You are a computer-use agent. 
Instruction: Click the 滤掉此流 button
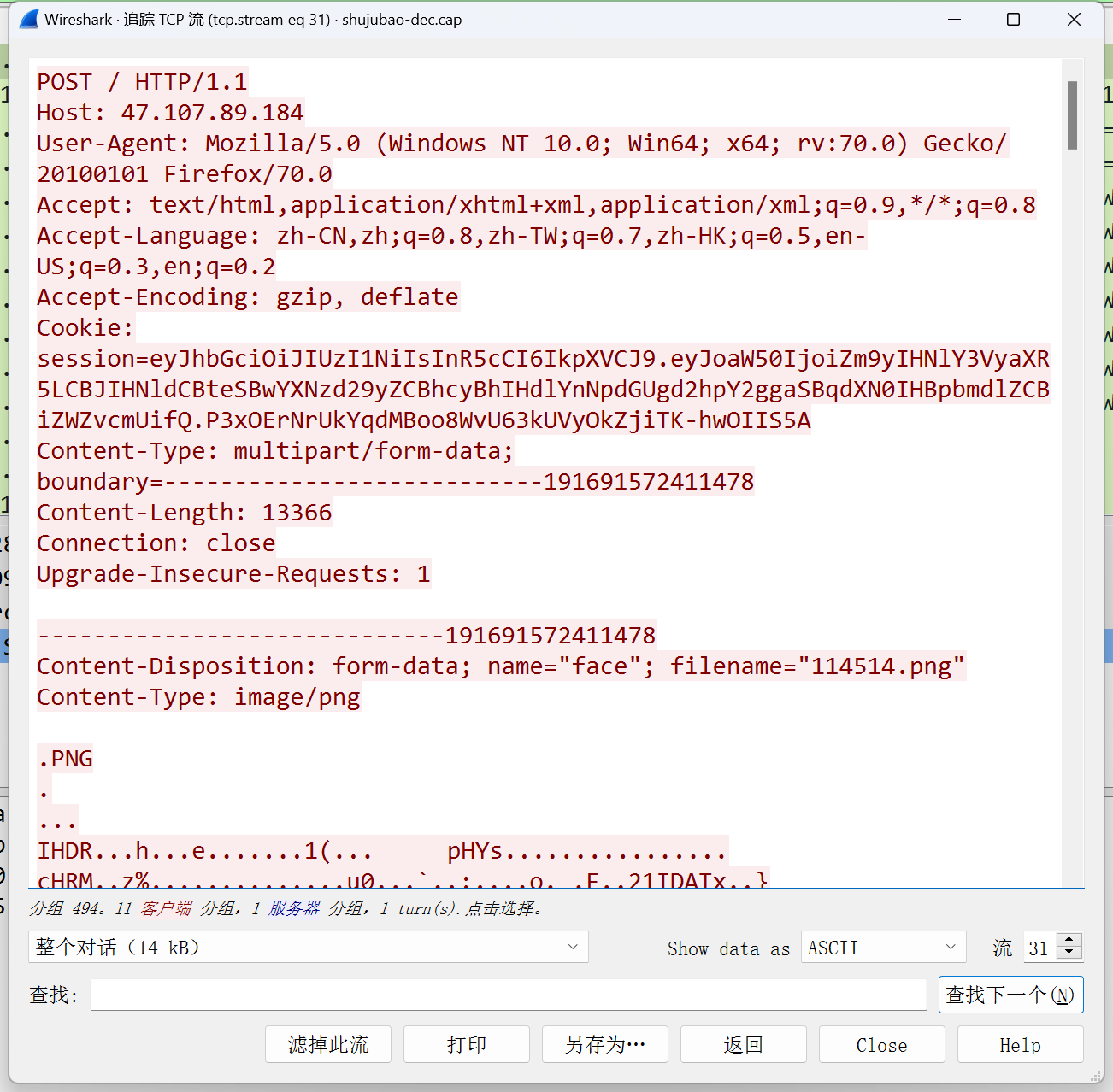[x=328, y=1044]
